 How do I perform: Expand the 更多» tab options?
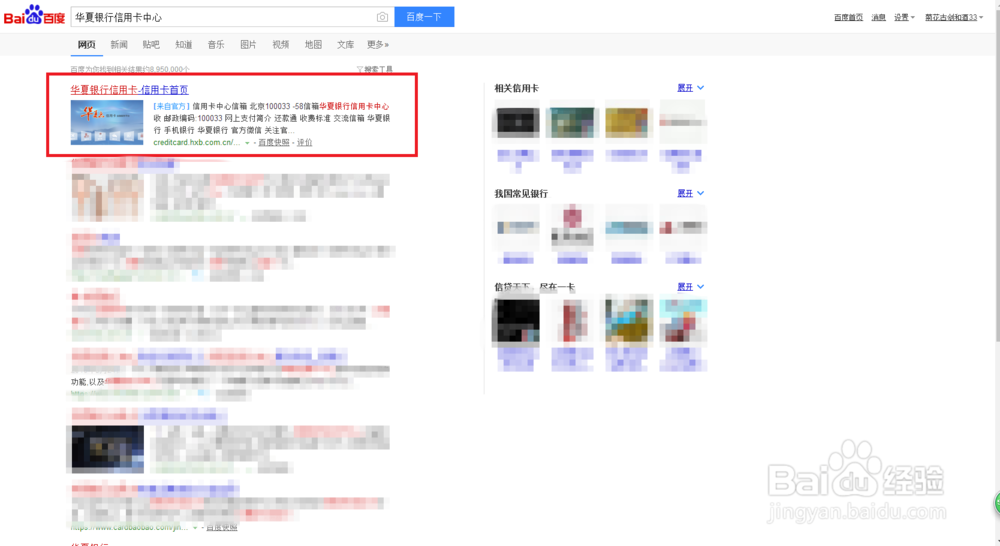tap(378, 45)
